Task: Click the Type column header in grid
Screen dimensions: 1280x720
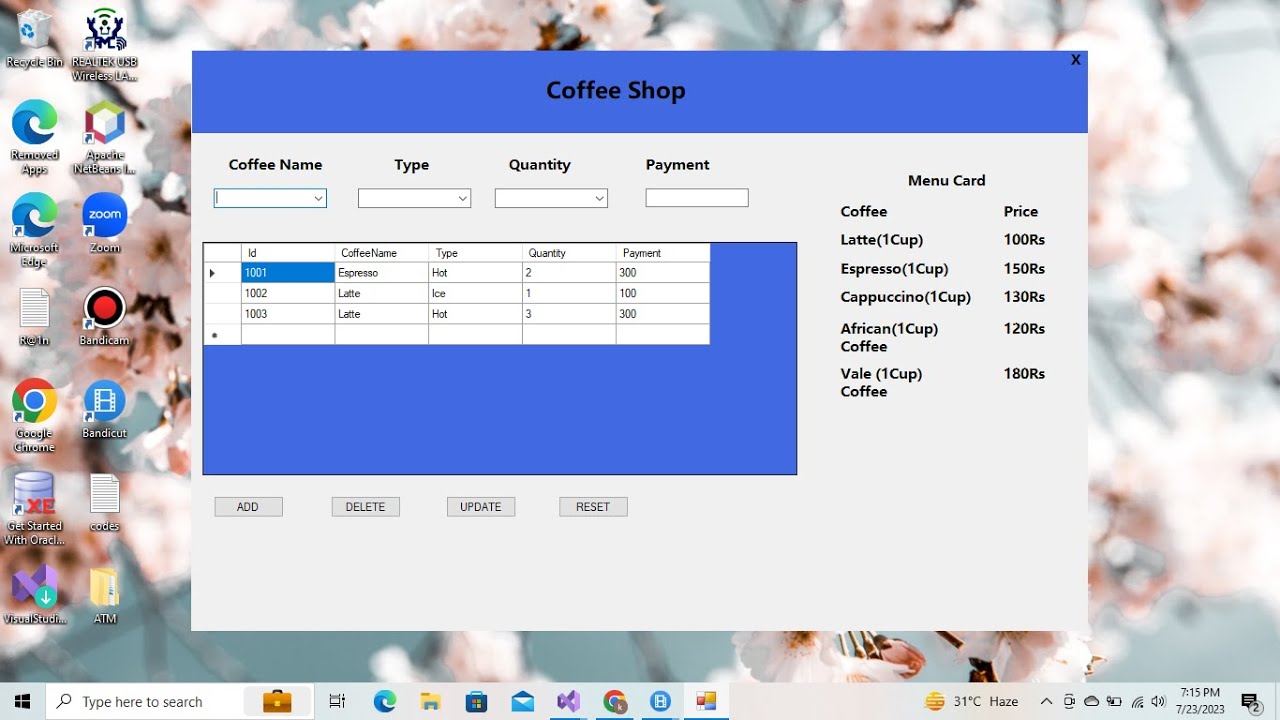Action: tap(476, 253)
